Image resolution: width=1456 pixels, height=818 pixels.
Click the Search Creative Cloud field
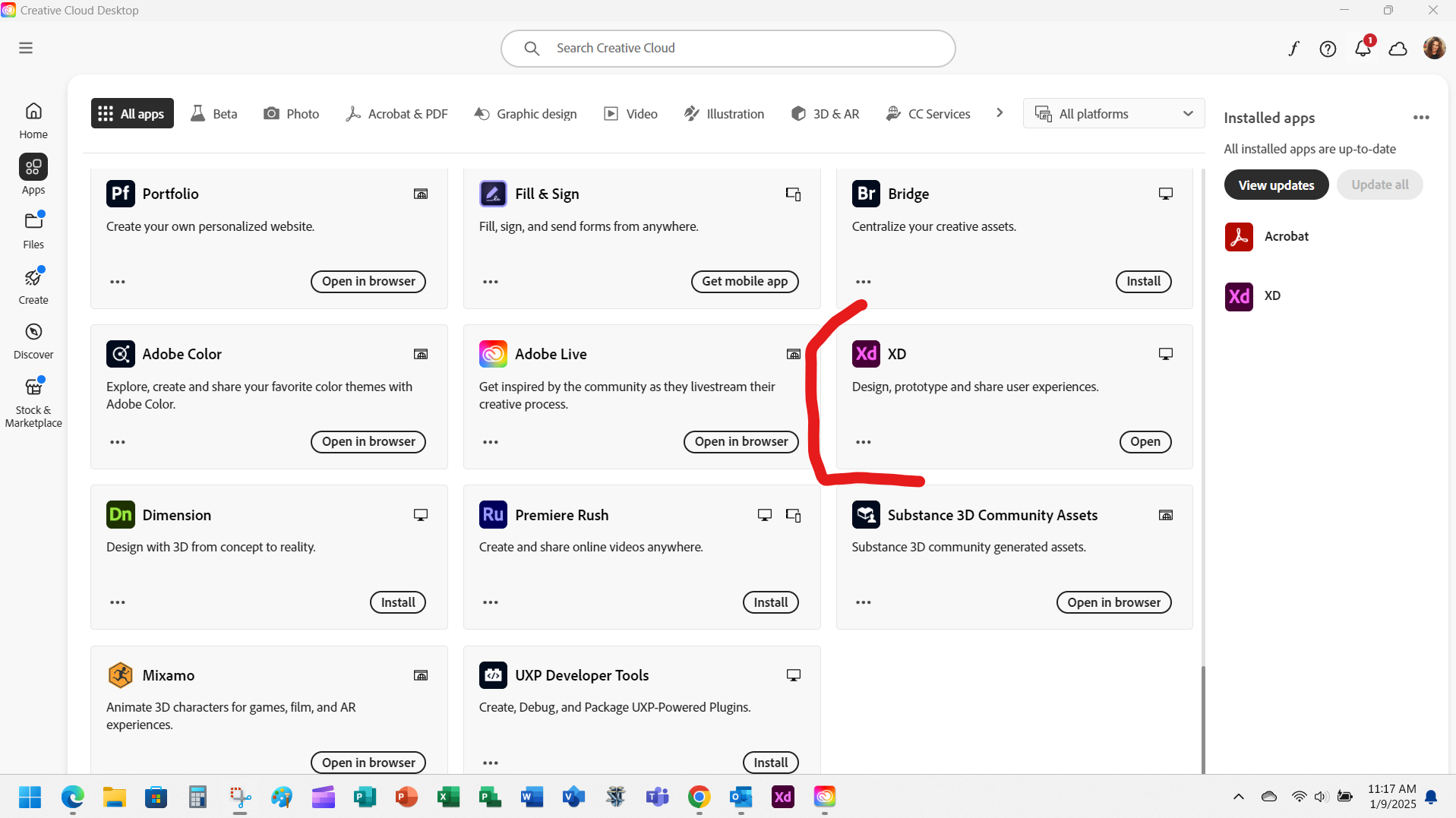(x=727, y=48)
